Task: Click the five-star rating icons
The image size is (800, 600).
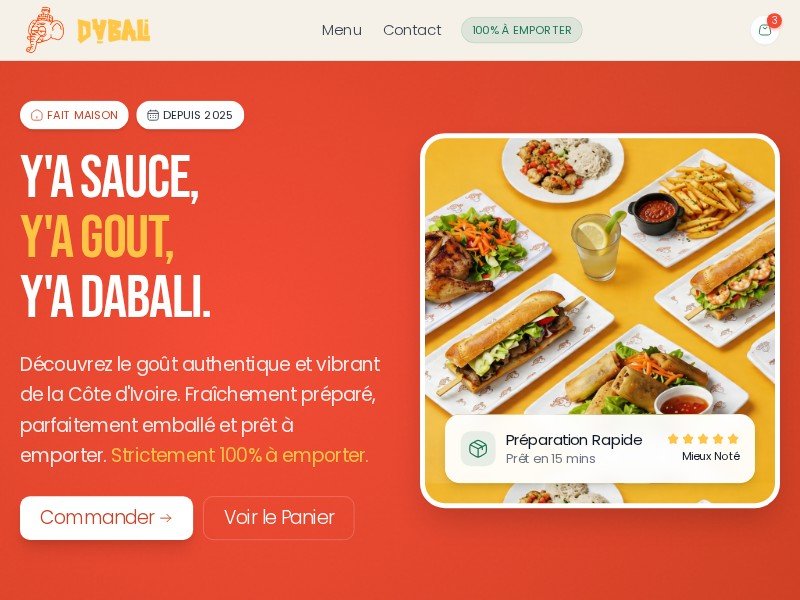Action: coord(703,439)
